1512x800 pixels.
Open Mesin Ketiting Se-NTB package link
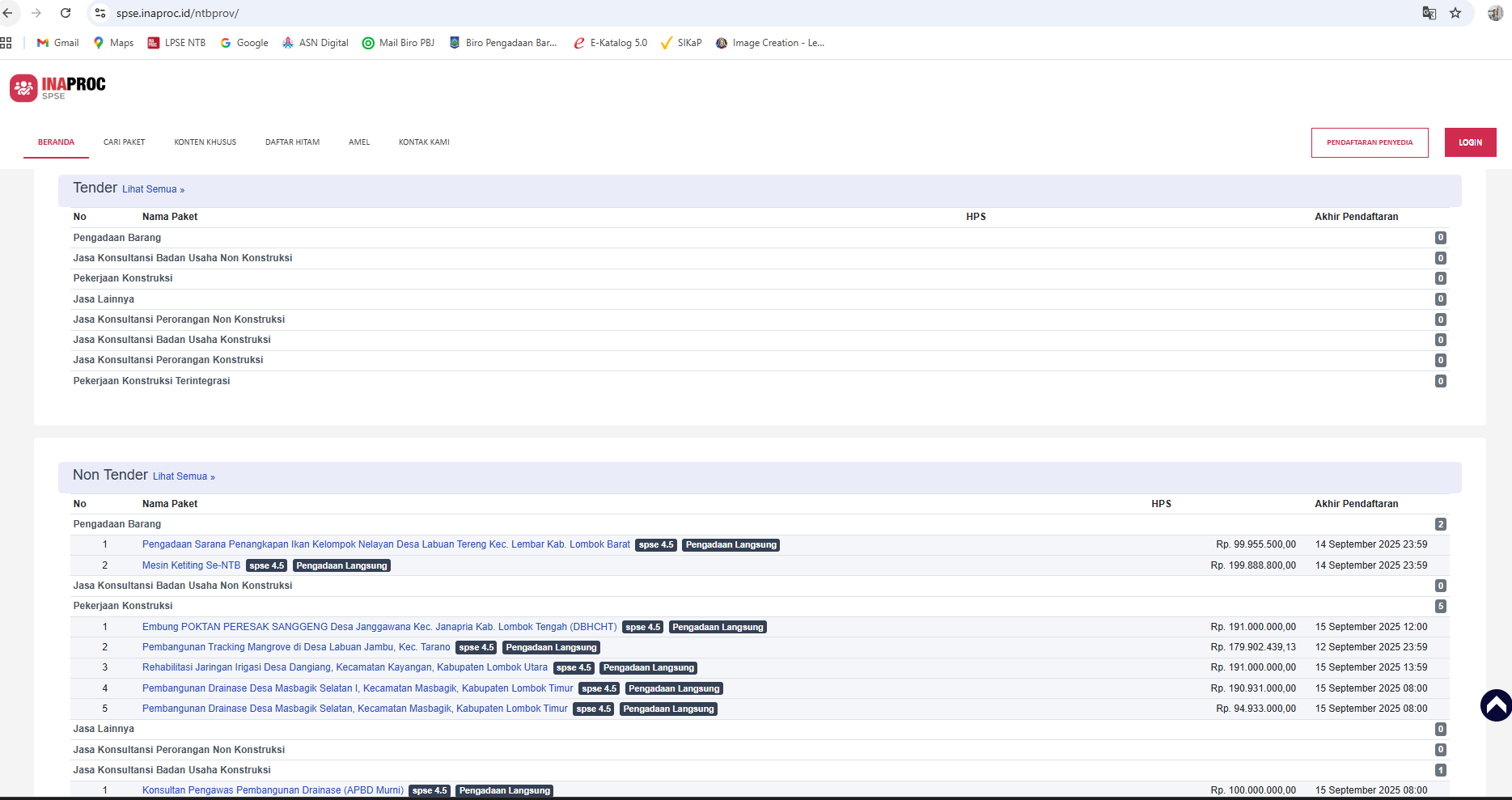coord(191,565)
